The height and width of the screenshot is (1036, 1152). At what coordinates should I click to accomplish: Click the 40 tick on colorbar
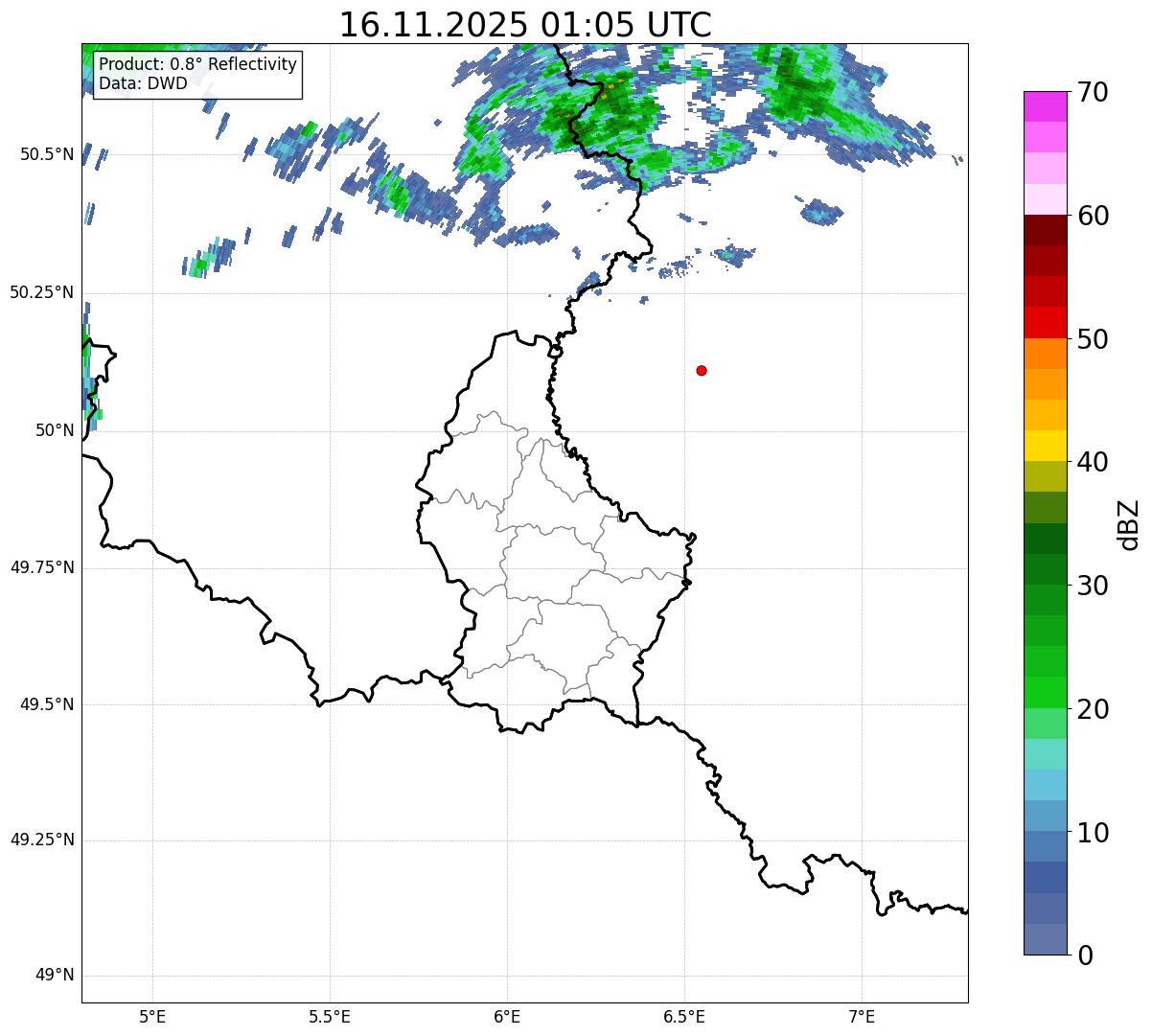[1093, 462]
